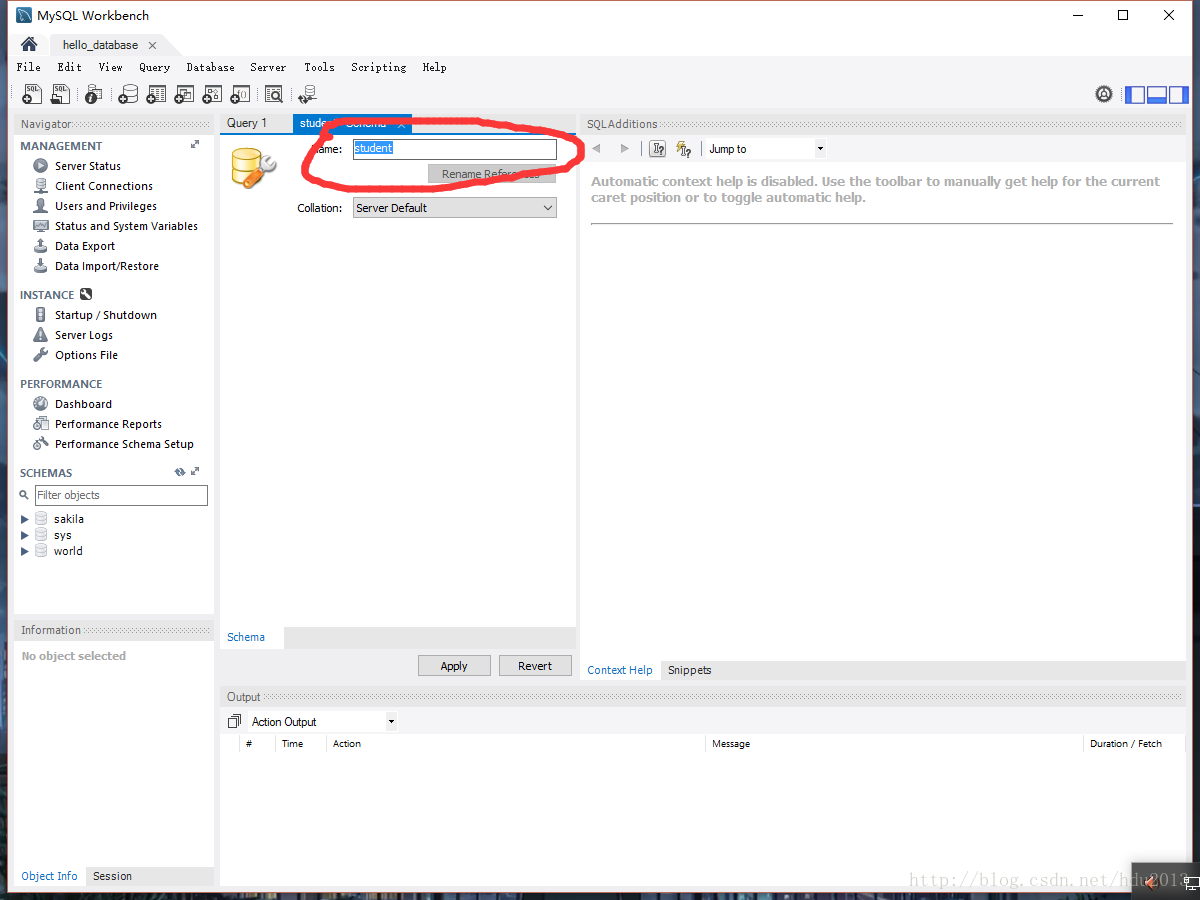Click the Apply button
Viewport: 1200px width, 900px height.
(x=454, y=666)
